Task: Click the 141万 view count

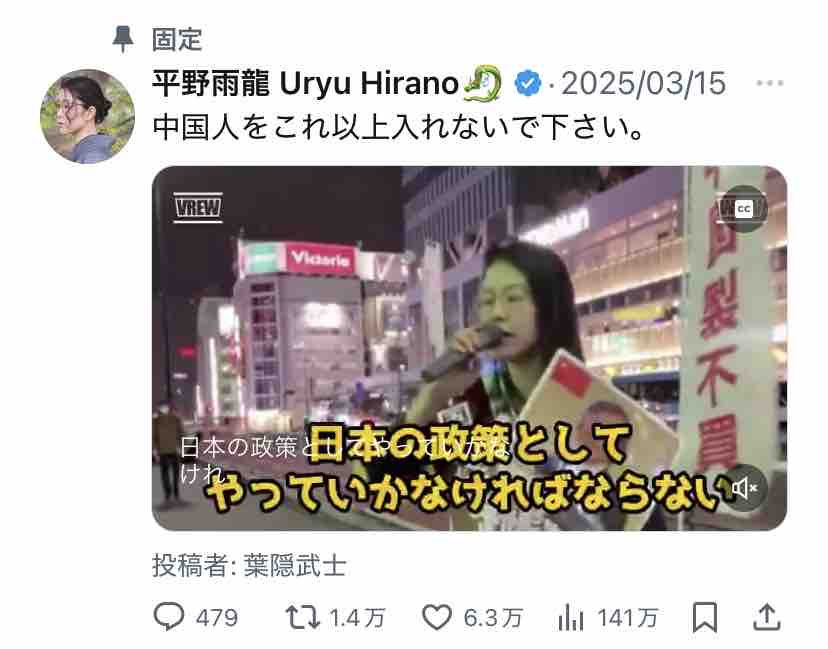Action: pyautogui.click(x=628, y=618)
